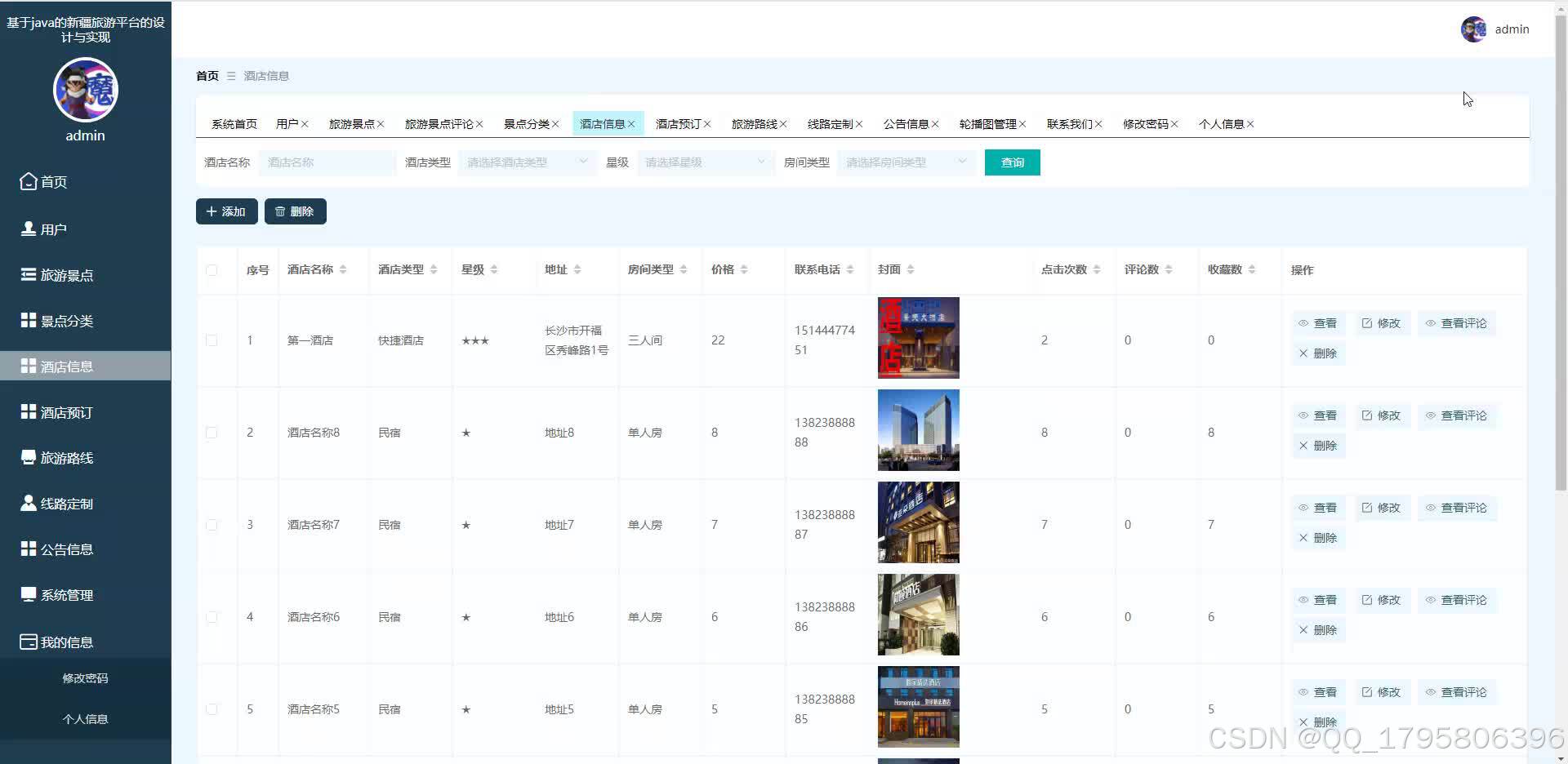Switch to the 轮播图管理 tab

988,124
